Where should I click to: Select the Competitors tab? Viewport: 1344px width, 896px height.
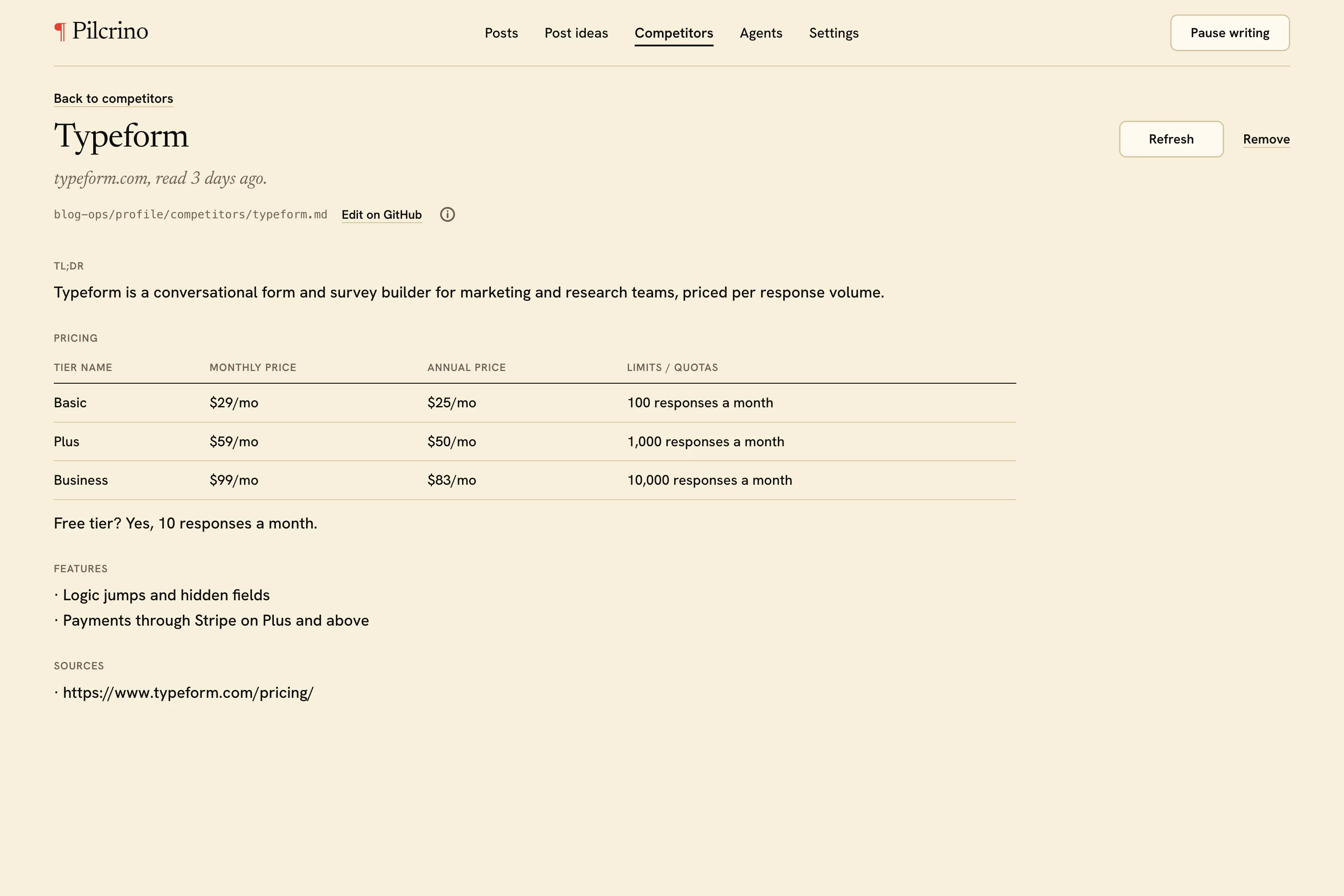674,33
